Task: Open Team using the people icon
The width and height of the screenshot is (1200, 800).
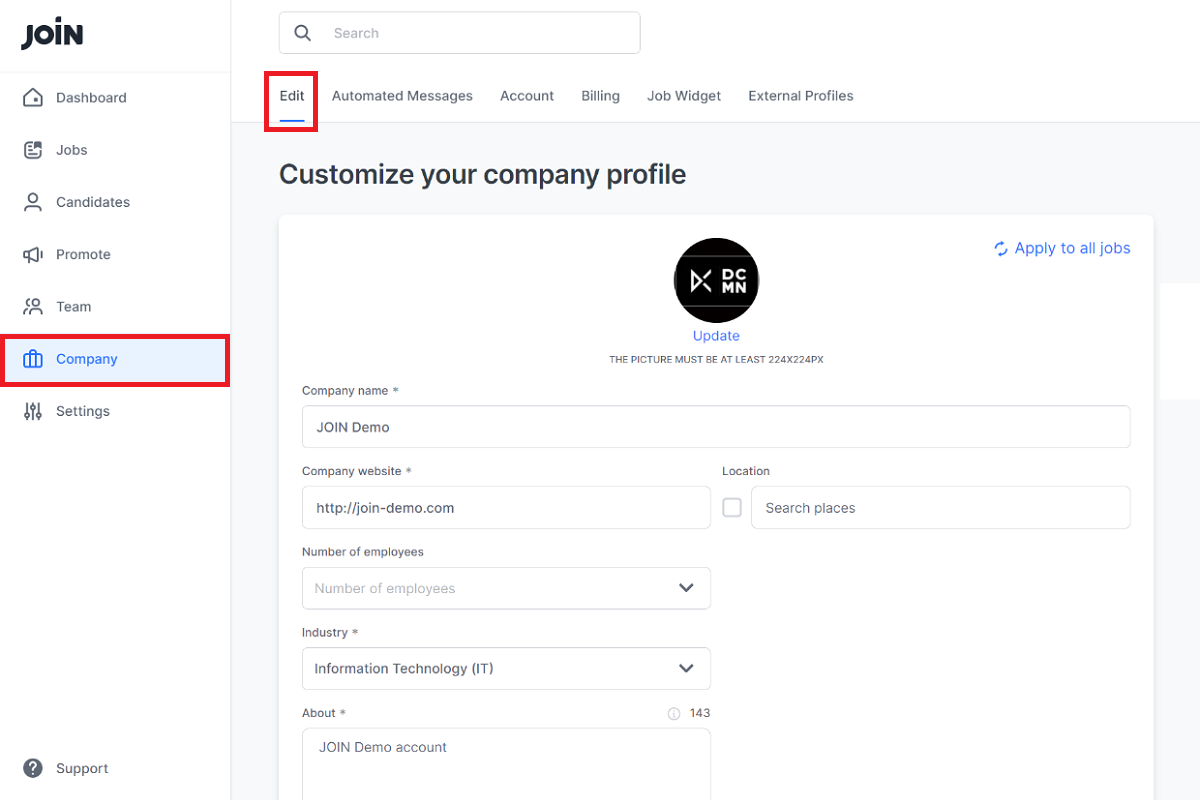Action: [x=33, y=307]
